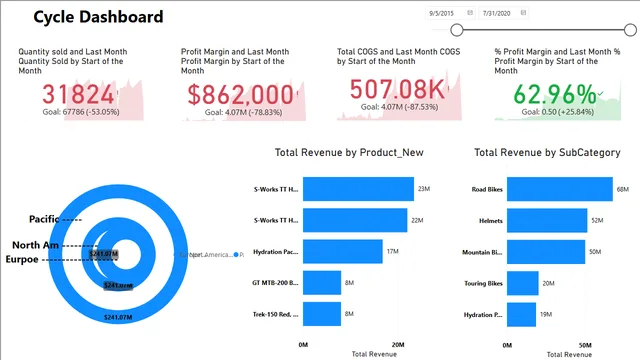
Task: Click the 'Mountain Bi...' axis label
Action: (x=482, y=252)
